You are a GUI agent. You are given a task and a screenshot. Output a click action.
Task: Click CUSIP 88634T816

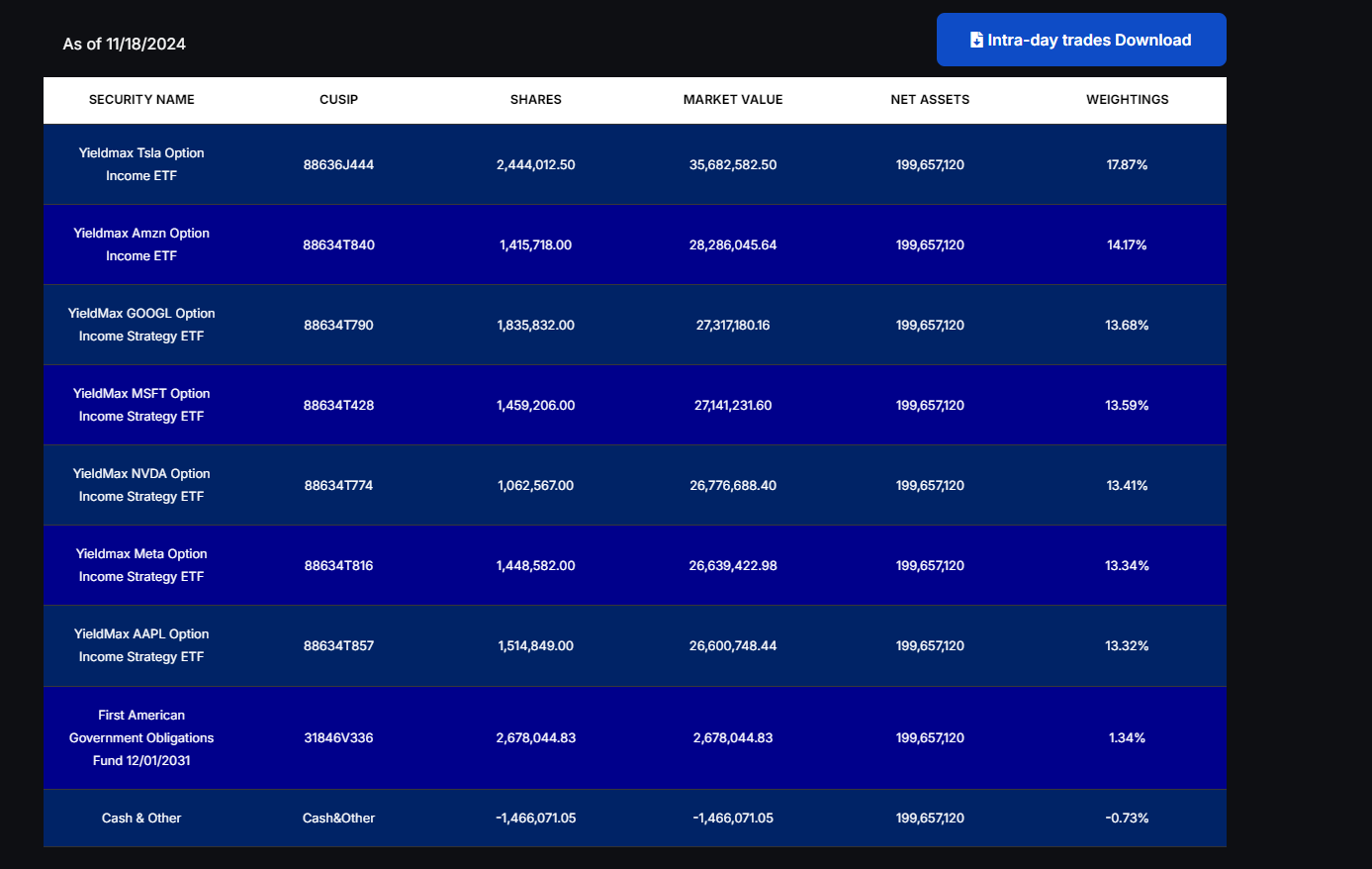click(338, 565)
